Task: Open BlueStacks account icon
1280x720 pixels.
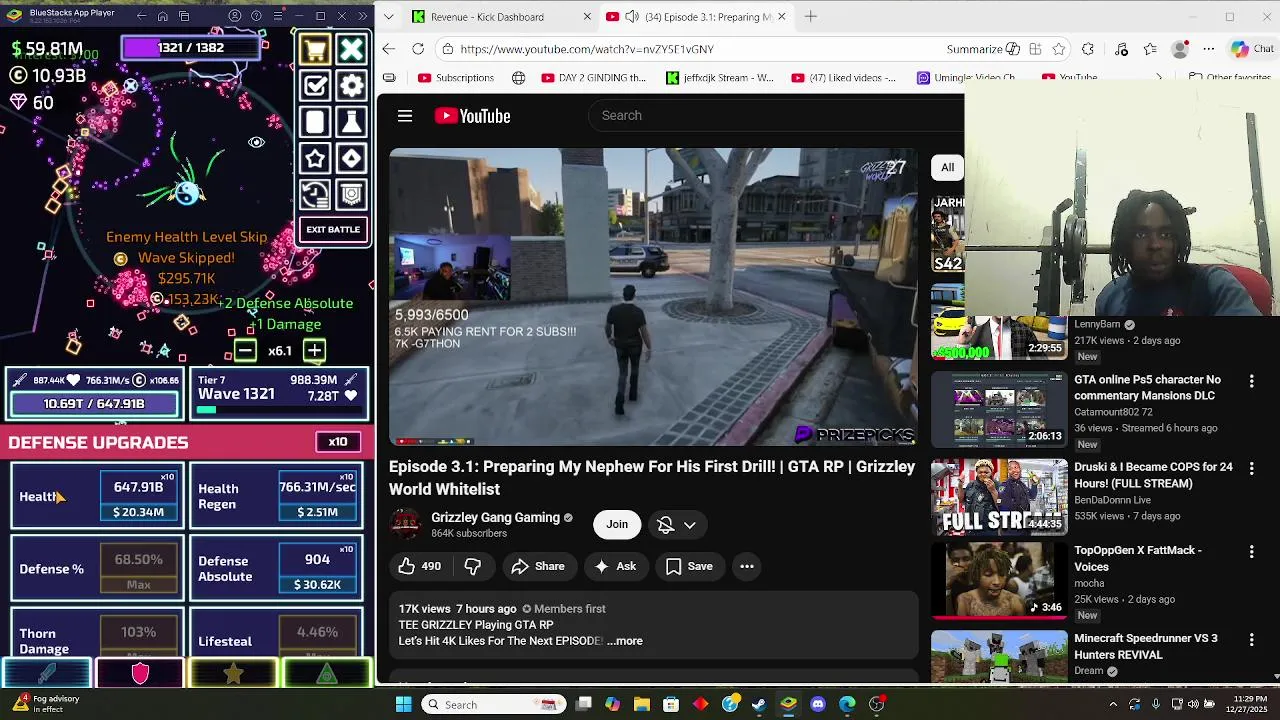Action: [x=235, y=16]
